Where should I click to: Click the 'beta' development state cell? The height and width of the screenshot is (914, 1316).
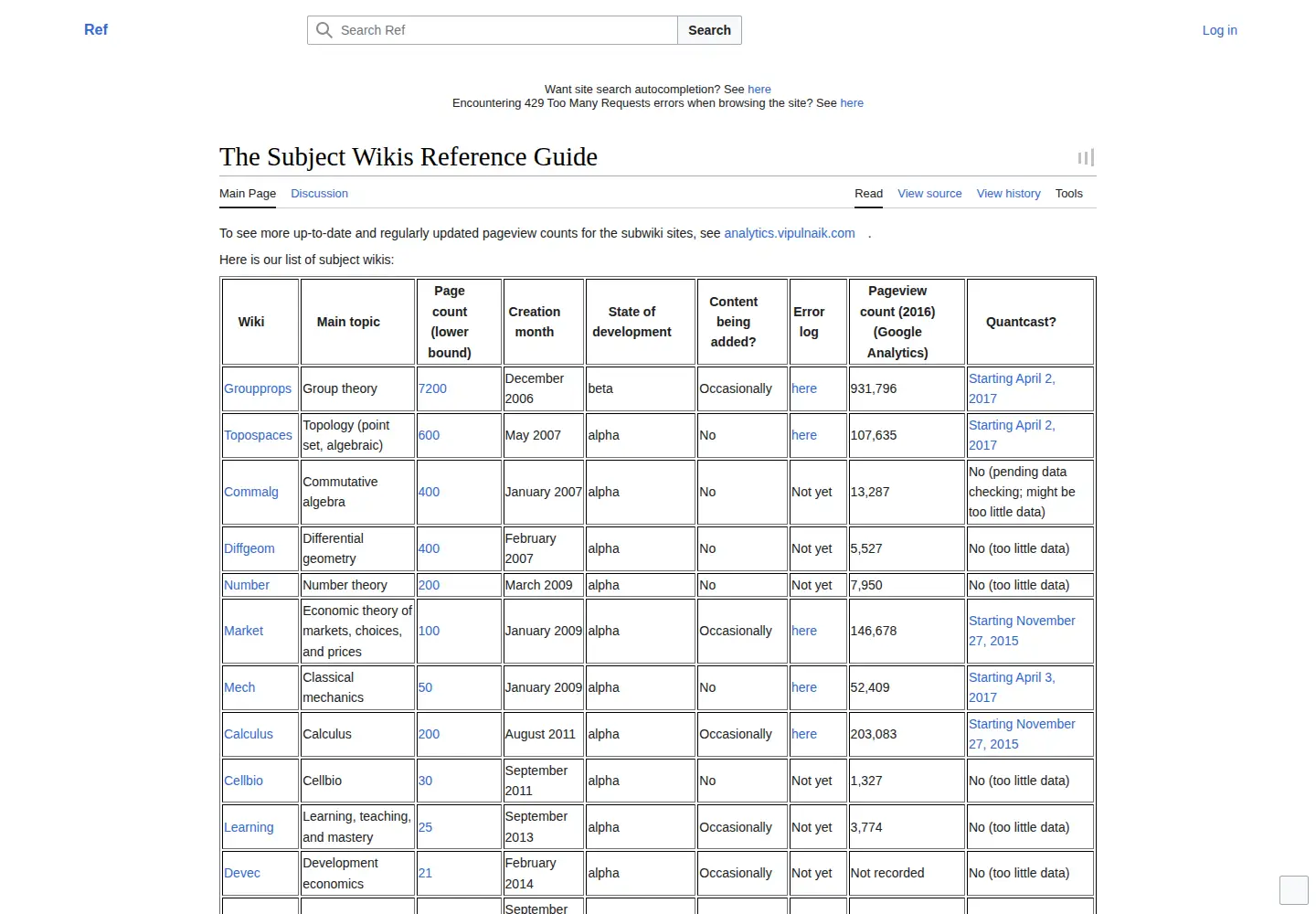tap(641, 388)
